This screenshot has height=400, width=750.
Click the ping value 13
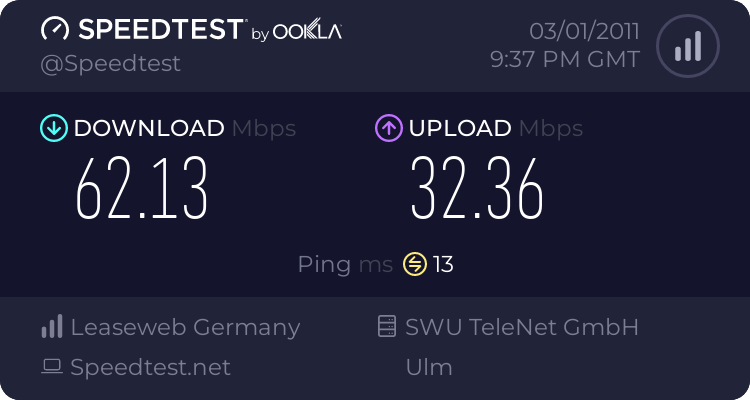444,265
